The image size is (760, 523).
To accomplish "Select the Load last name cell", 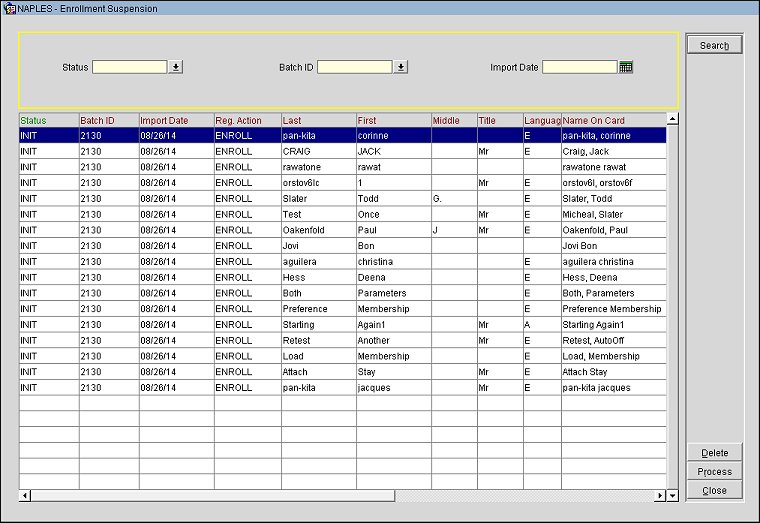I will click(319, 356).
